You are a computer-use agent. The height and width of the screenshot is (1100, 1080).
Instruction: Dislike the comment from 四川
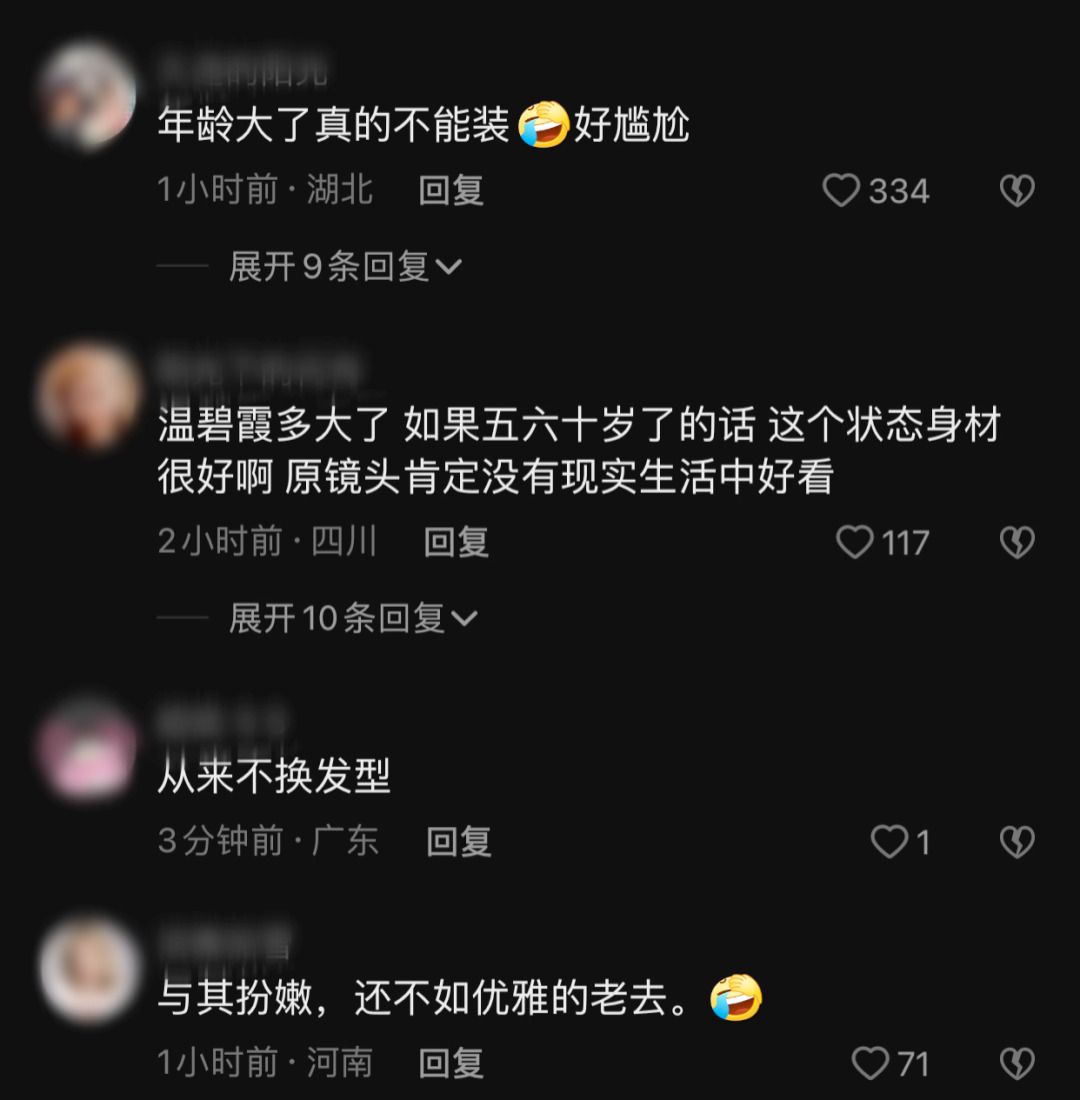click(1017, 542)
